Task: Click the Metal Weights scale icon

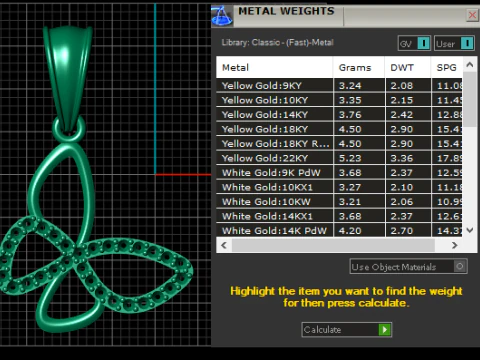Action: click(x=222, y=16)
